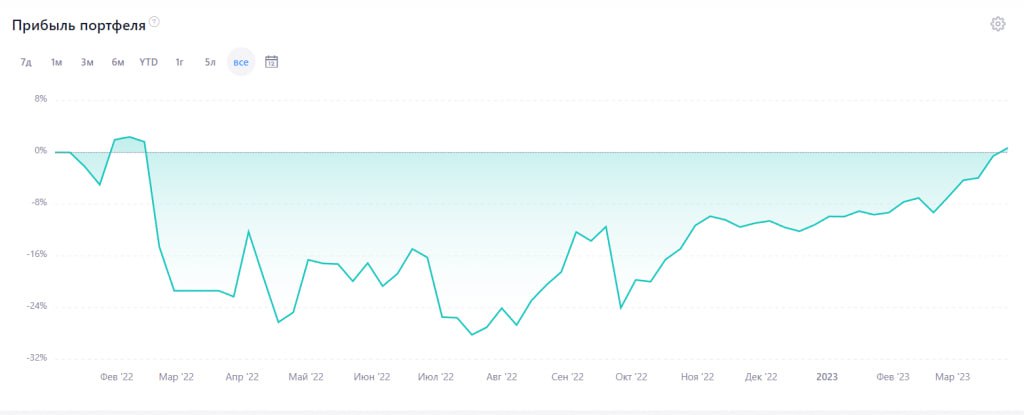Screen dimensions: 1024x415
Task: Switch to the 3м period
Action: point(87,62)
